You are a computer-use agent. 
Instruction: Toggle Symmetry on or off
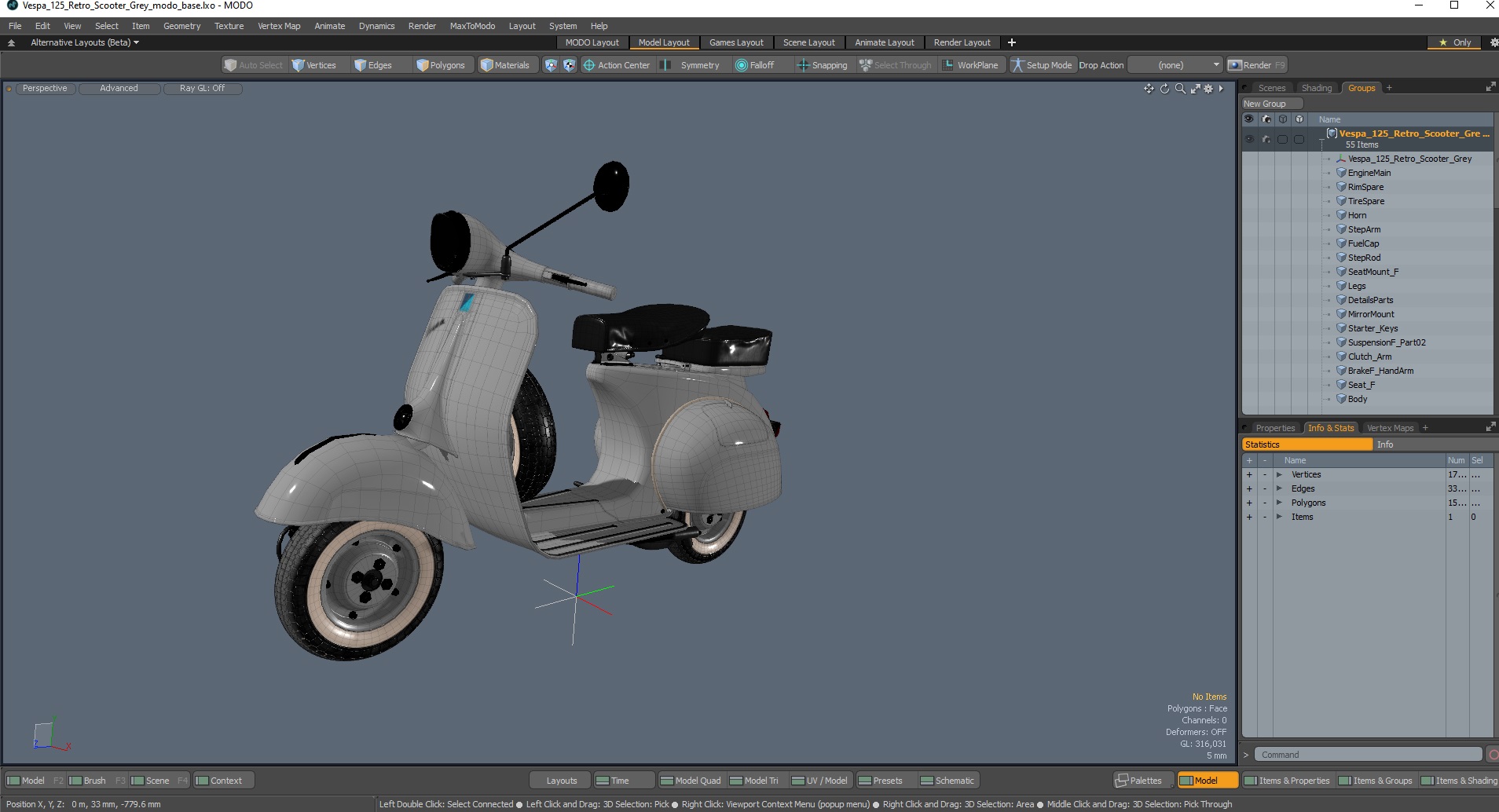point(691,65)
